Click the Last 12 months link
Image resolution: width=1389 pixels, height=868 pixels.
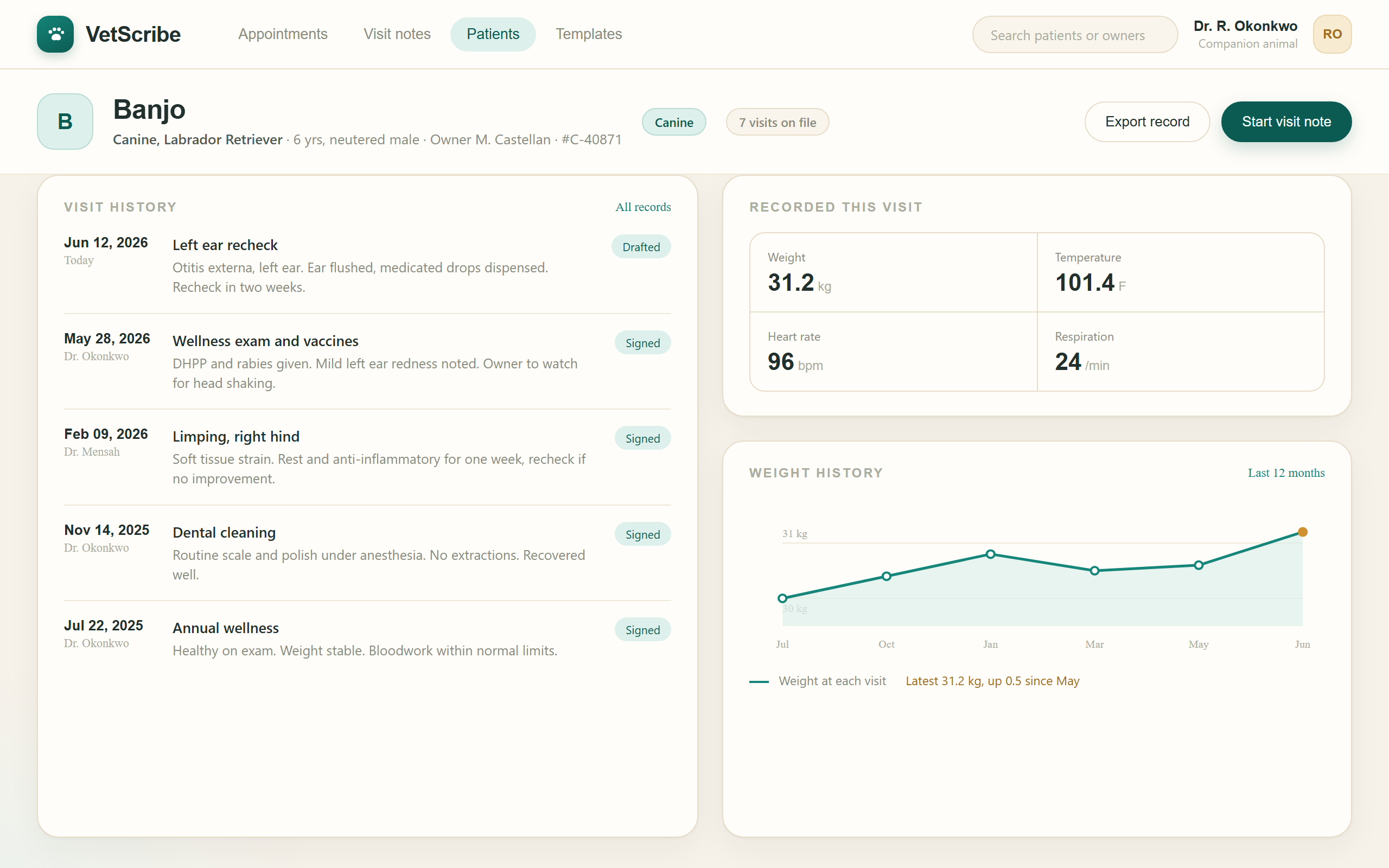pos(1286,473)
